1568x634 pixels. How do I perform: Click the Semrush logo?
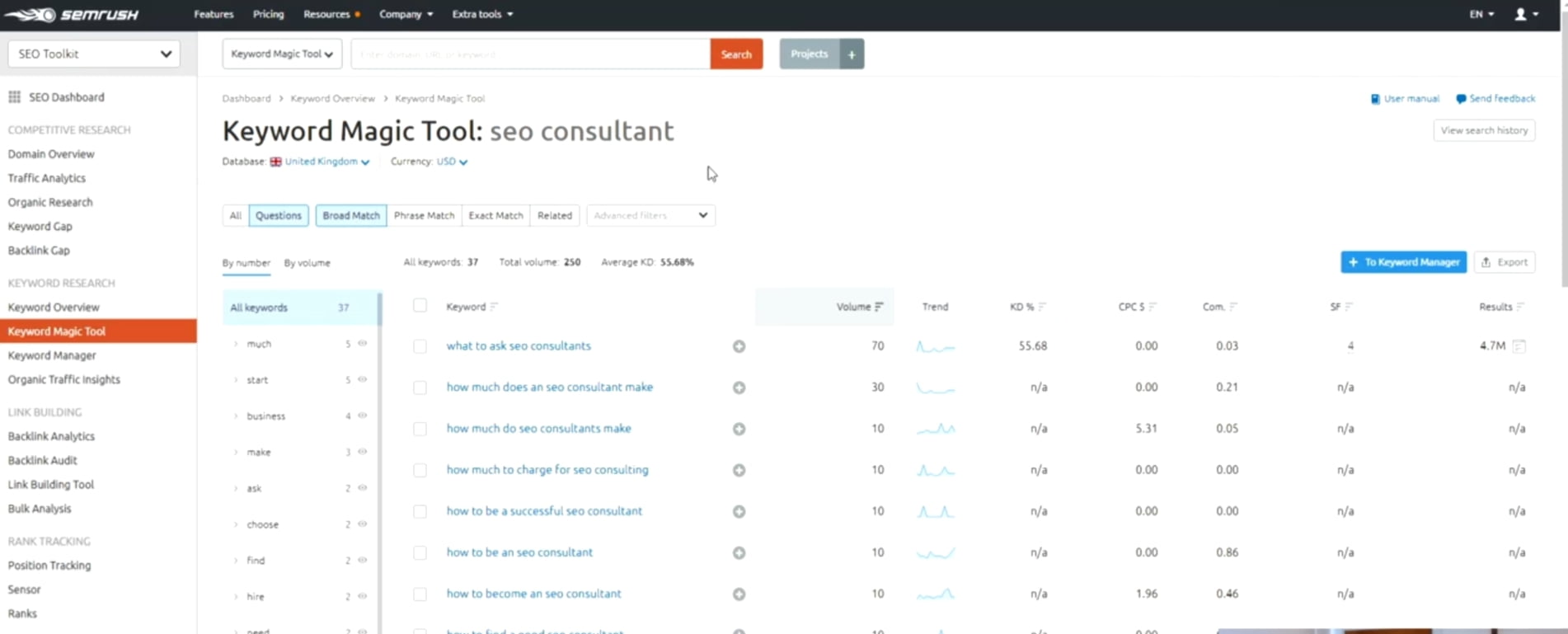pos(72,14)
